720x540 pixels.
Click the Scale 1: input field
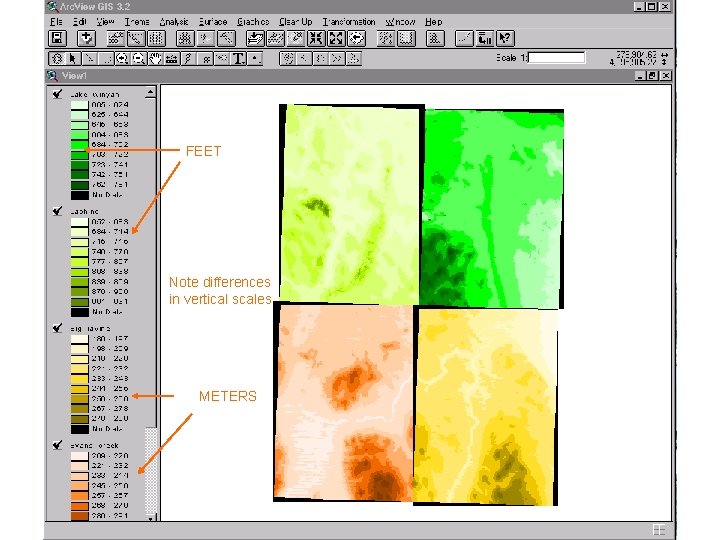tap(557, 58)
